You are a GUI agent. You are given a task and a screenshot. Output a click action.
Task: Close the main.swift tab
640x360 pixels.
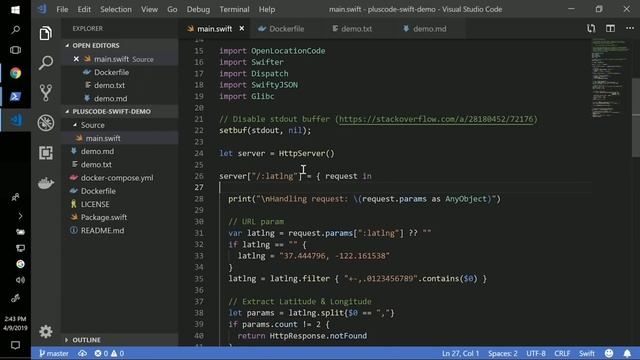[x=242, y=29]
